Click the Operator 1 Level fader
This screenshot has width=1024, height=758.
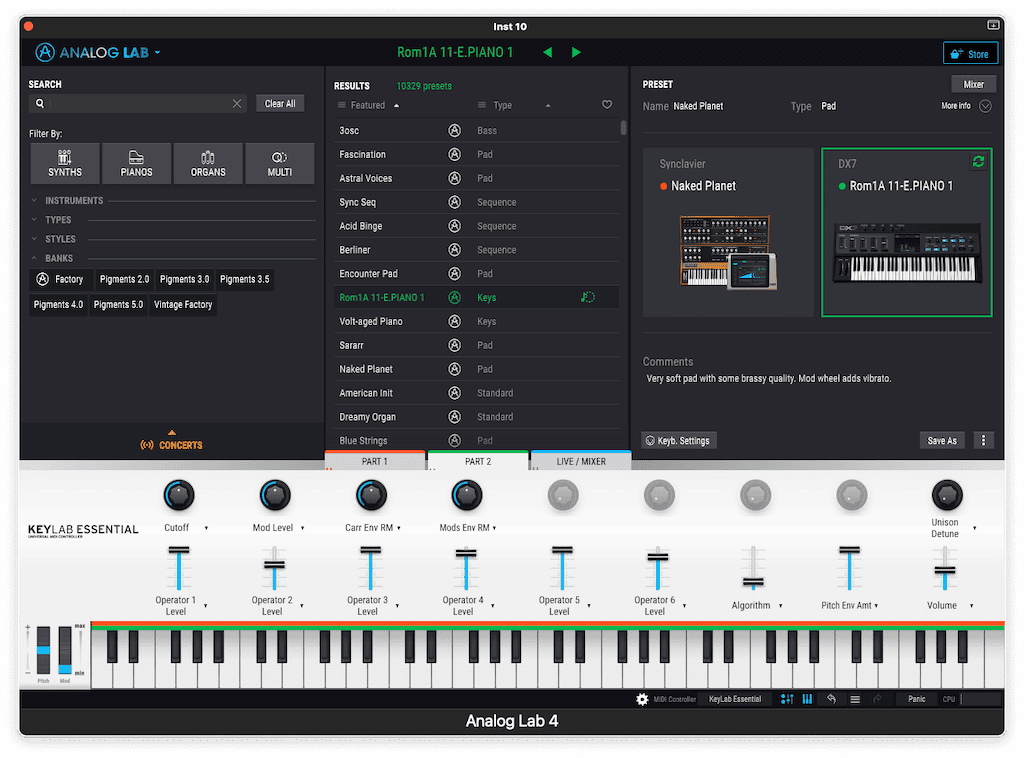click(x=179, y=568)
